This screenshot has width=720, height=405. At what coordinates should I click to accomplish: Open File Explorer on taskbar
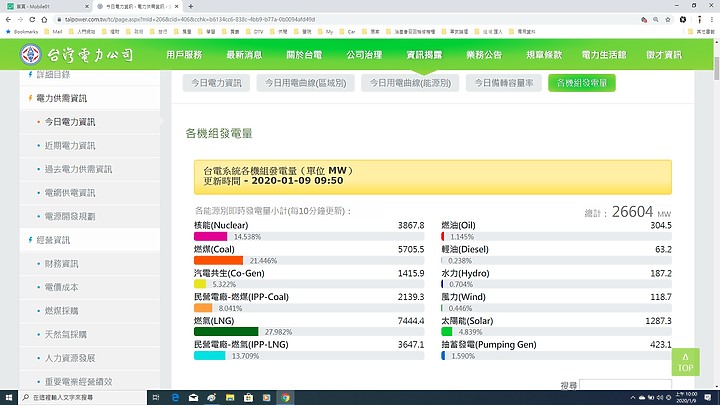point(230,397)
